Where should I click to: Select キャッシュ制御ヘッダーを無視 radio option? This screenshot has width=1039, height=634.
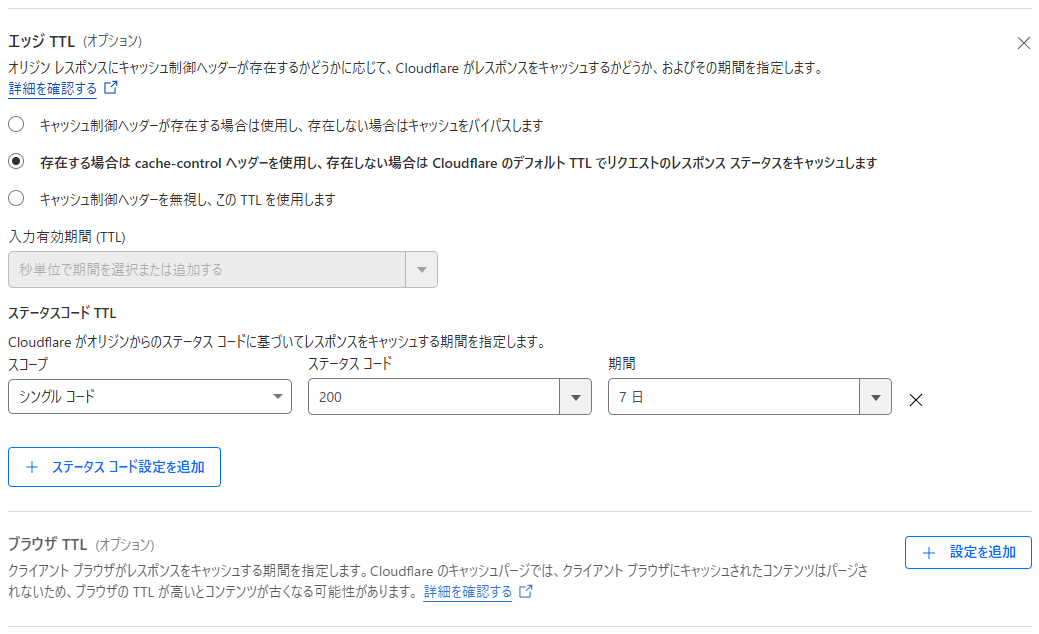pyautogui.click(x=16, y=198)
